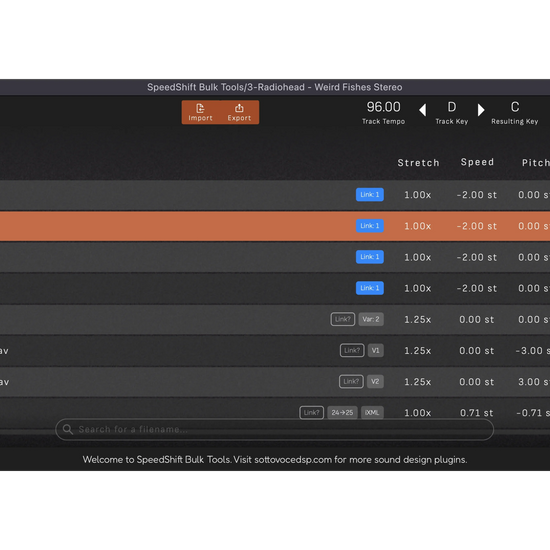Toggle Link: 1 badge in highlighted orange row
The image size is (550, 550).
click(x=370, y=226)
